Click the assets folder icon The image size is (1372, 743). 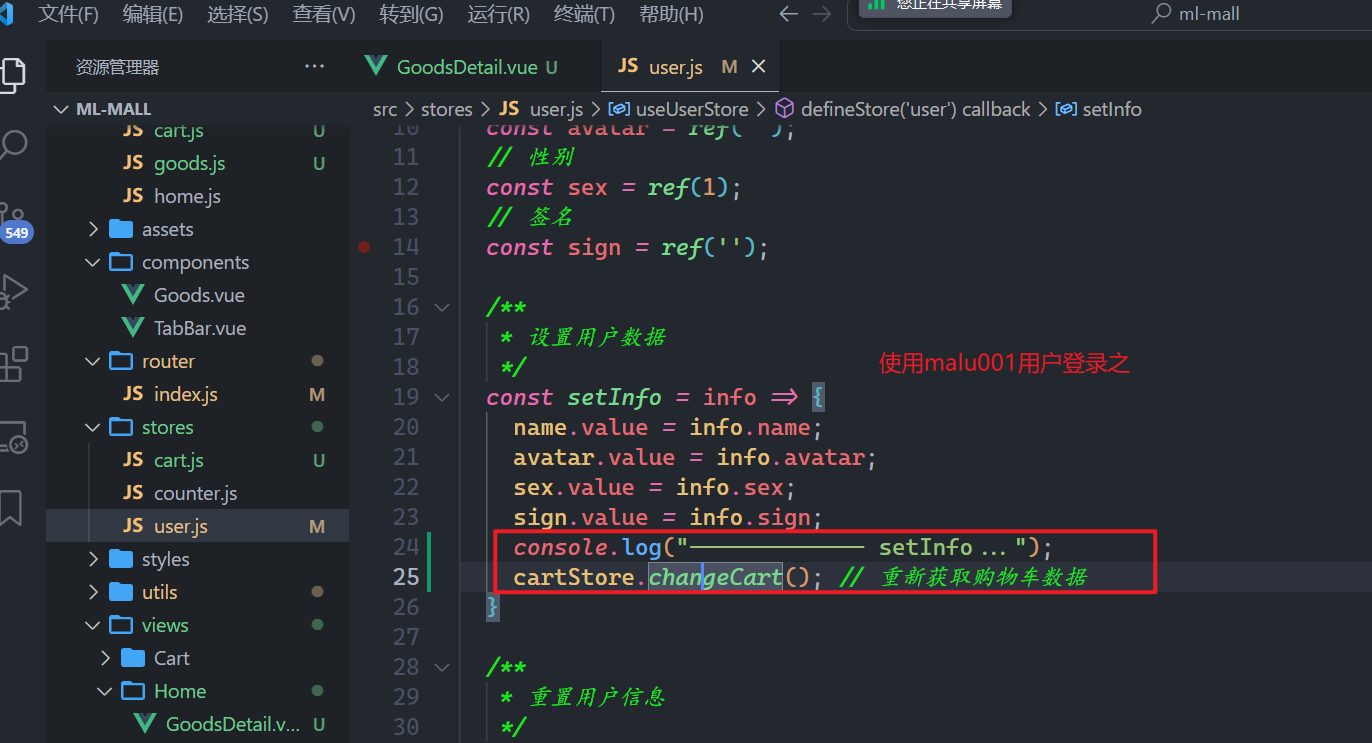(121, 229)
